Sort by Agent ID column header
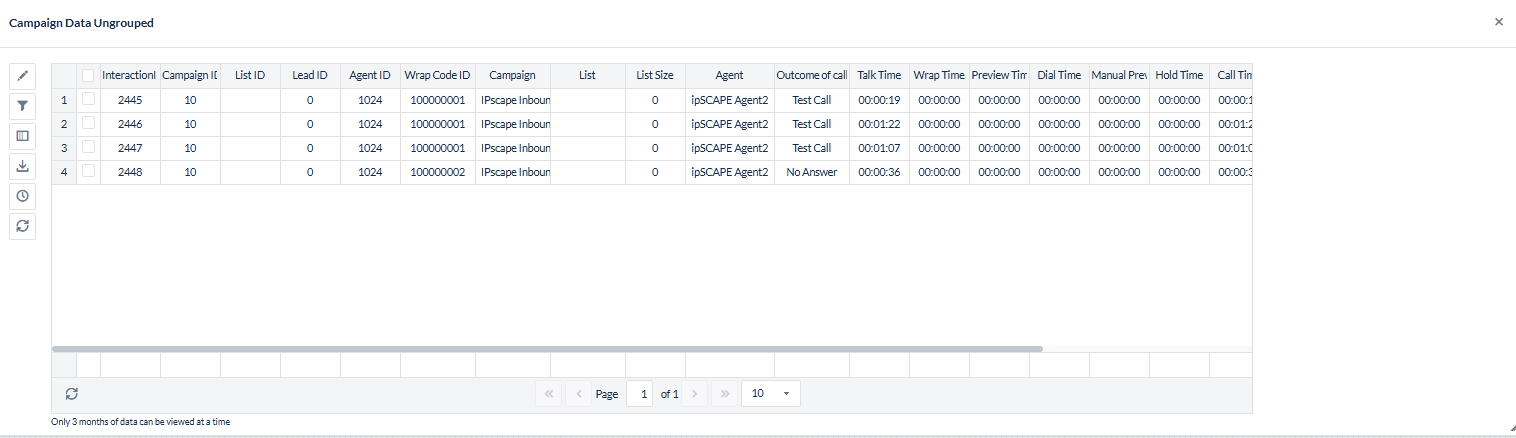 click(370, 75)
